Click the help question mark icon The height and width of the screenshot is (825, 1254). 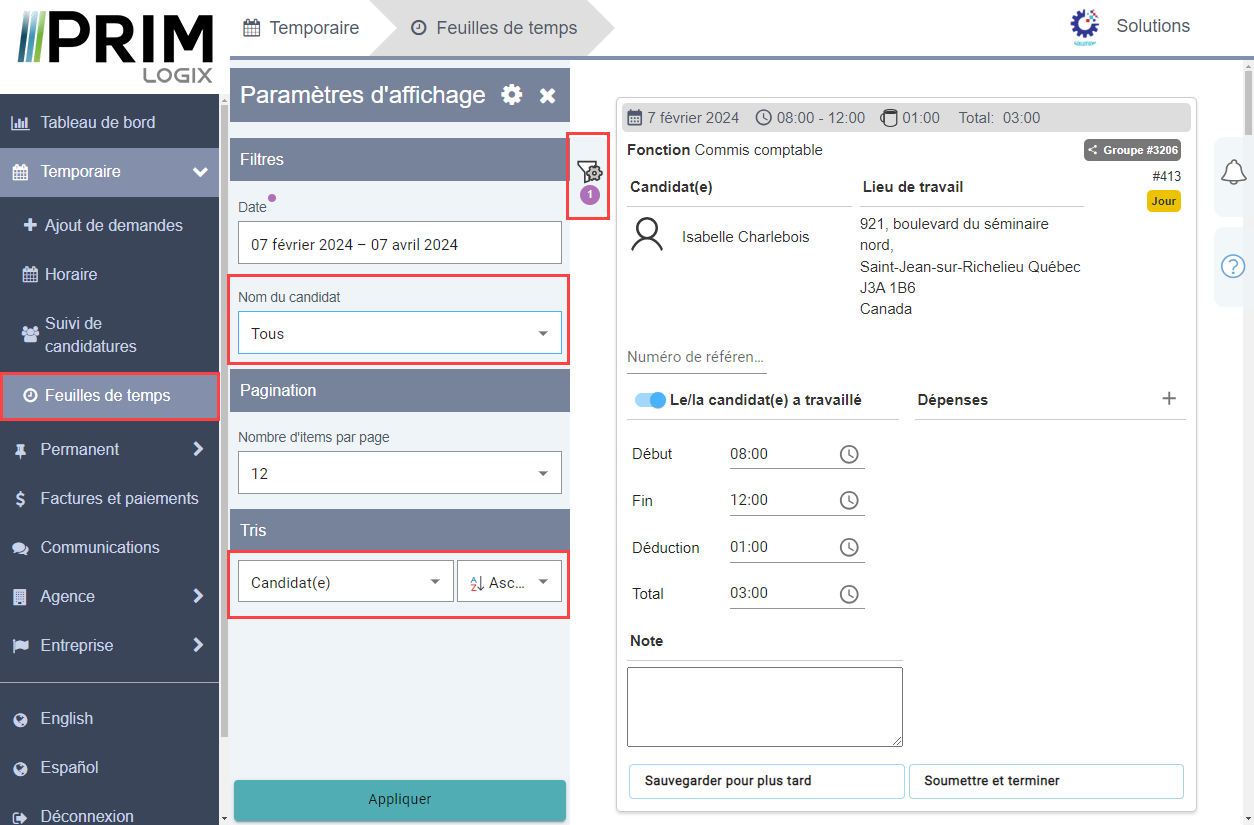pos(1234,267)
